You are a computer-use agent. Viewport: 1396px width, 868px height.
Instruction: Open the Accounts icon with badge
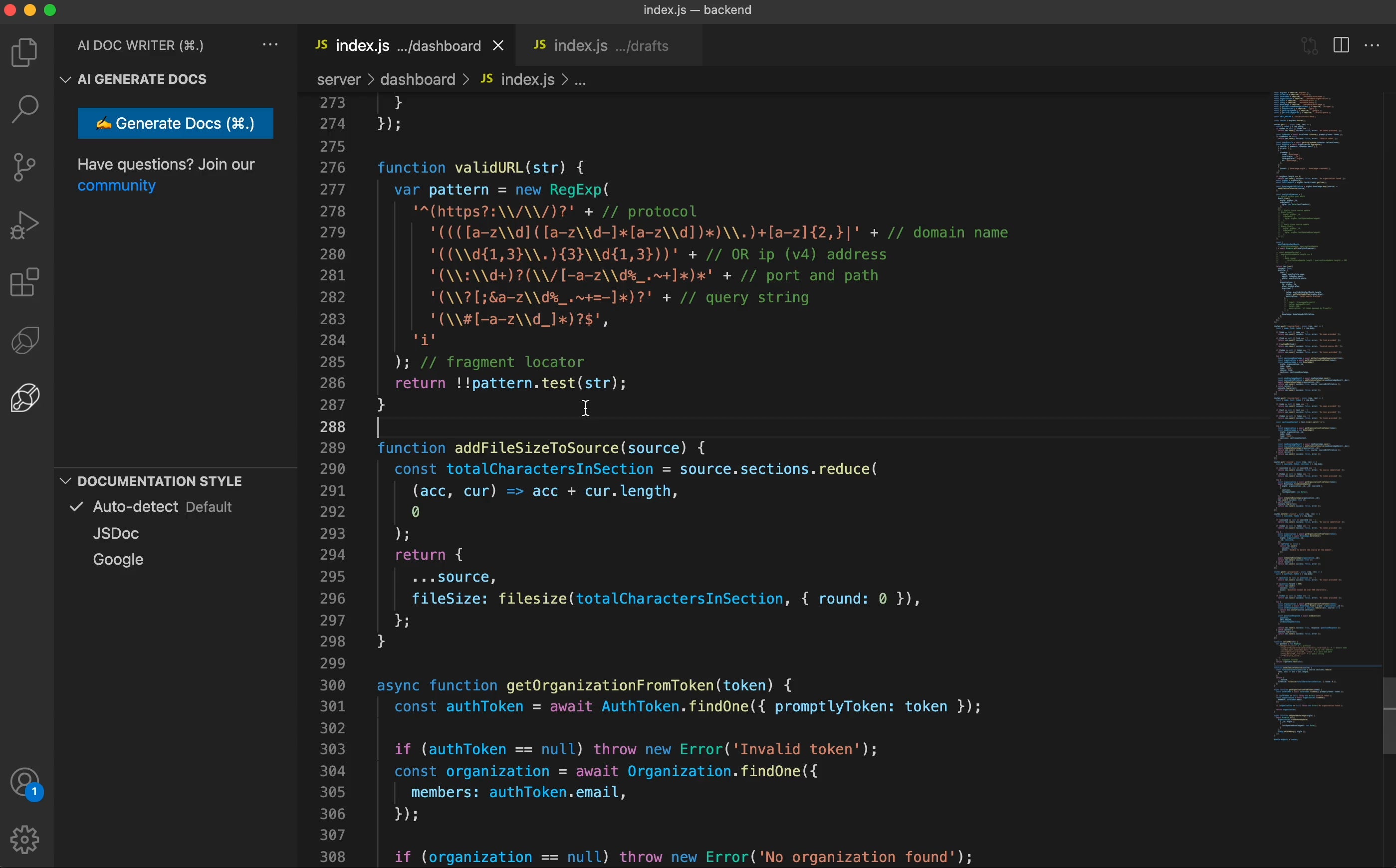click(x=24, y=783)
